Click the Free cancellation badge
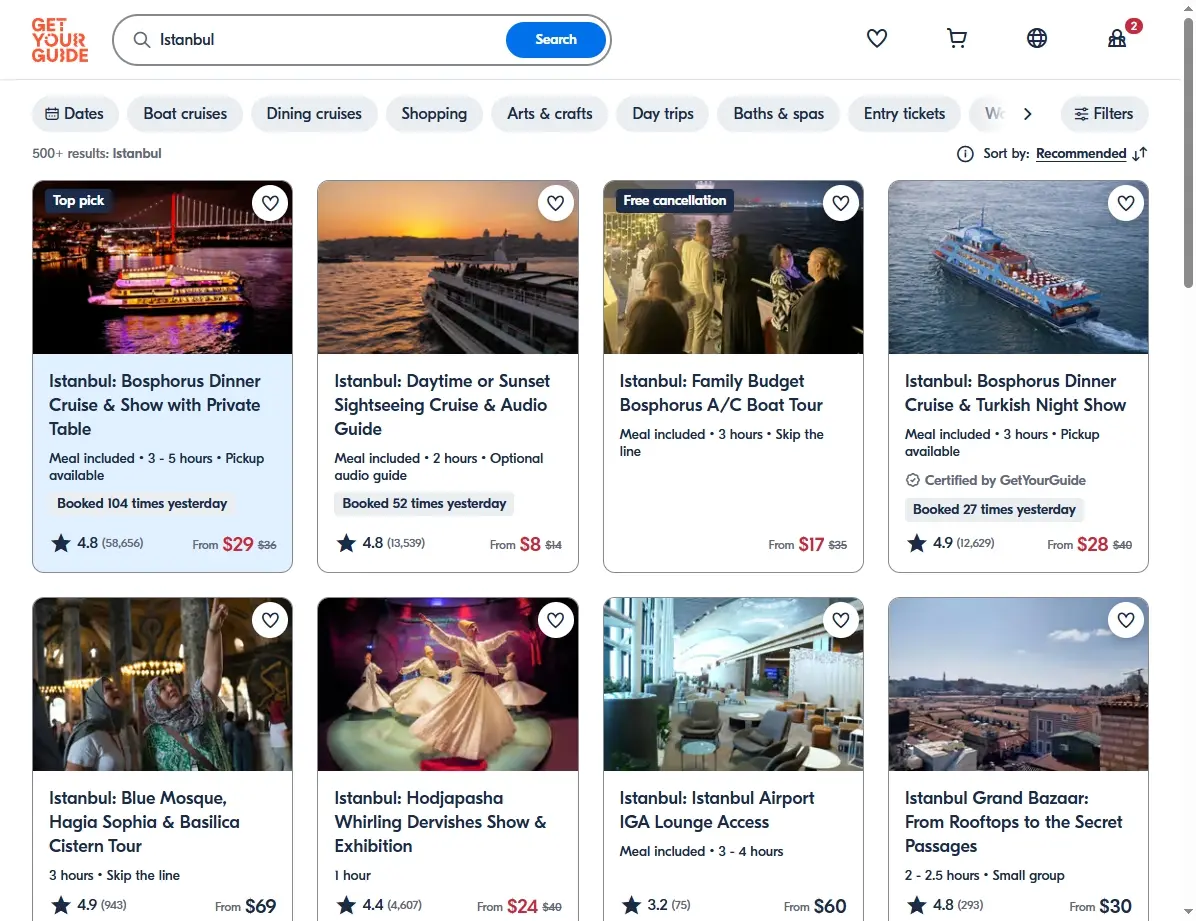 click(x=674, y=201)
